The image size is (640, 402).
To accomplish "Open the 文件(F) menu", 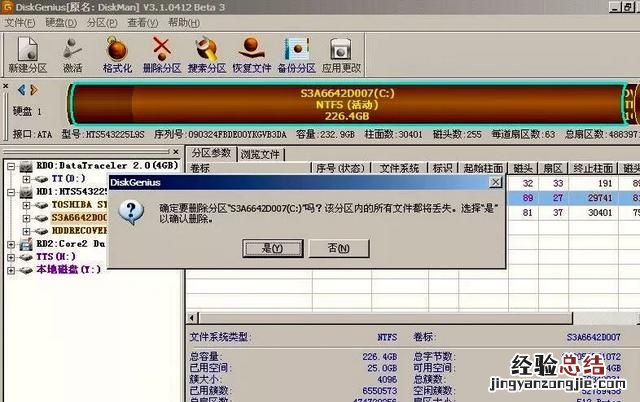I will (x=20, y=23).
